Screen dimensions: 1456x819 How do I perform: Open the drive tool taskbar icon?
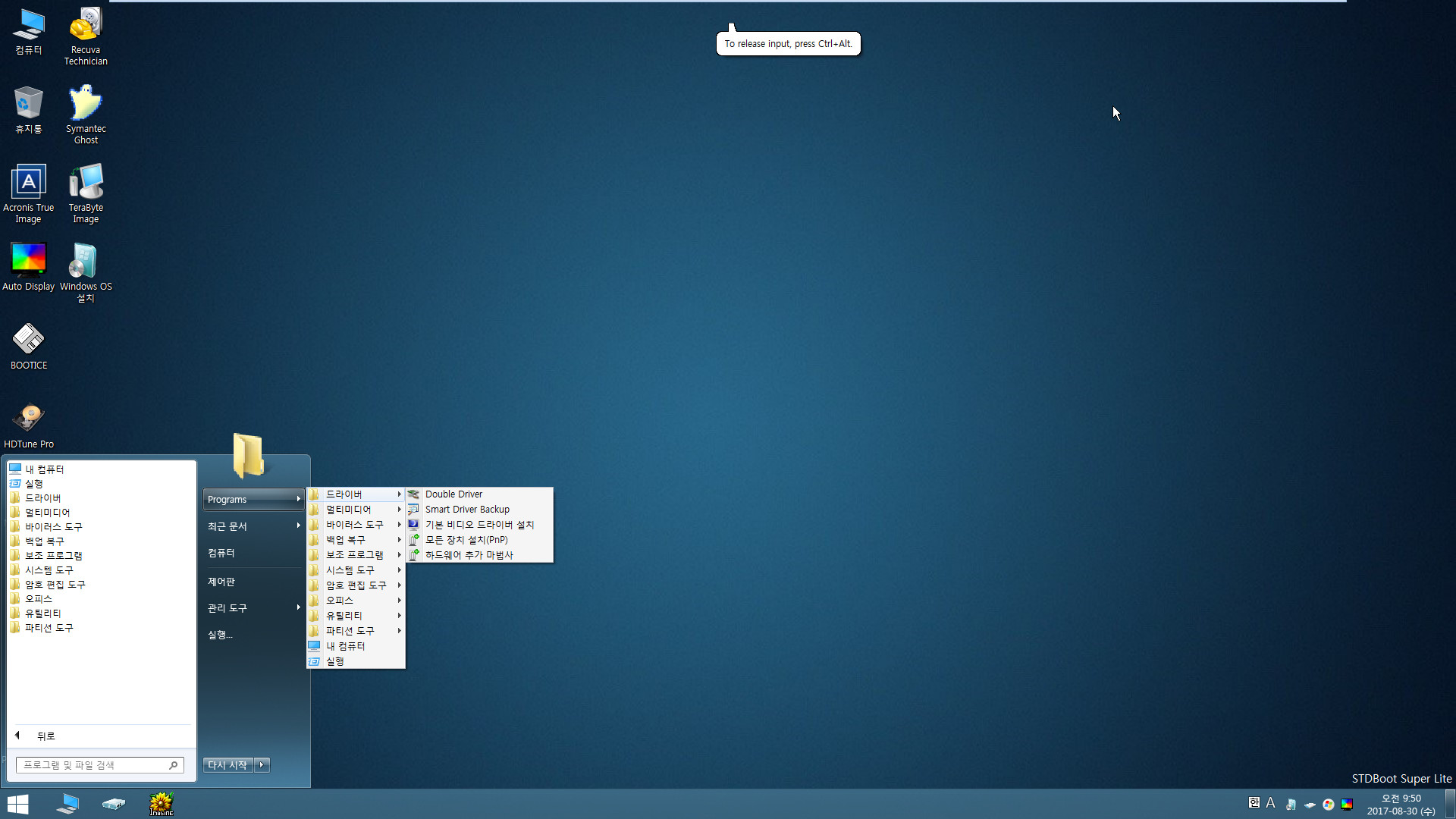pyautogui.click(x=114, y=804)
